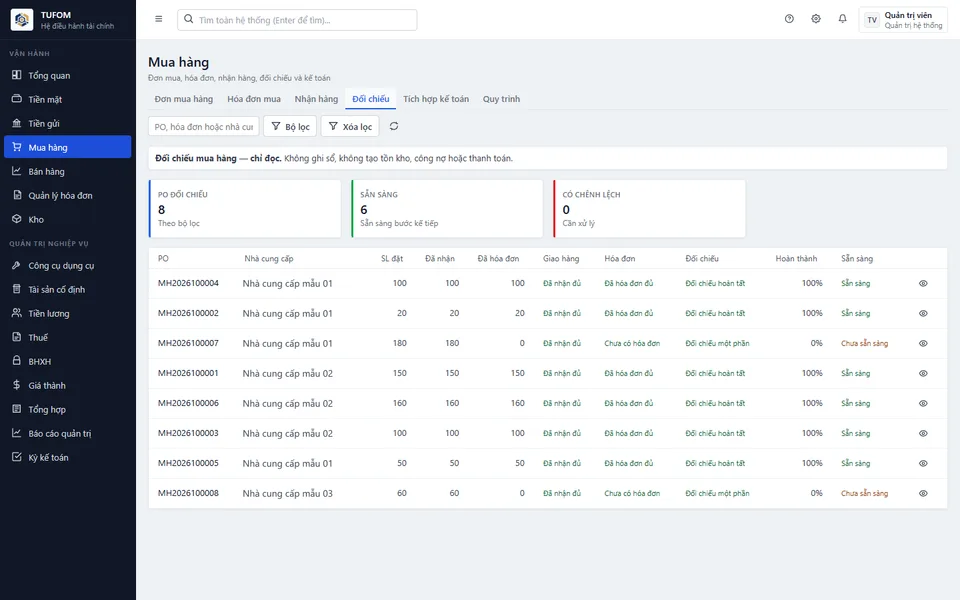The image size is (960, 600).
Task: Click the refresh icon next to Xóa lọc
Action: point(394,126)
